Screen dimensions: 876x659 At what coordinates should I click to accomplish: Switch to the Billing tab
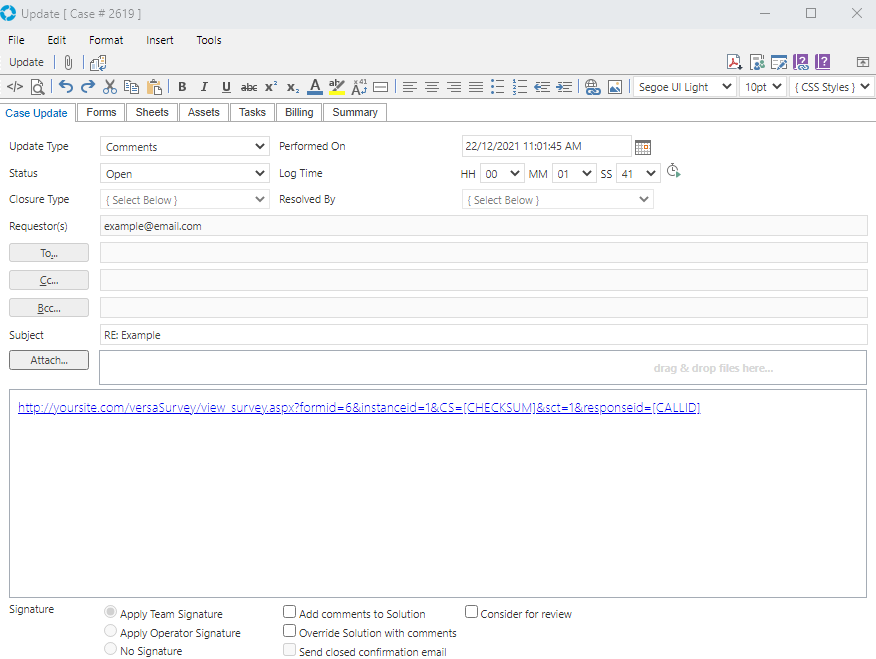(x=298, y=112)
